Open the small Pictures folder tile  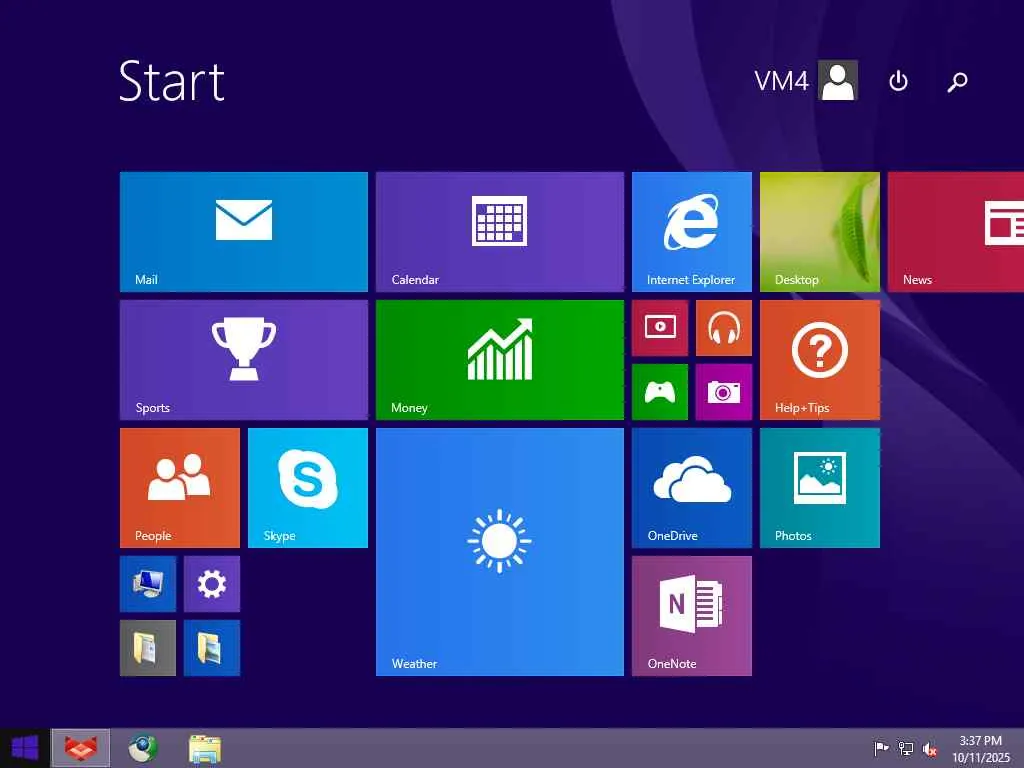pos(212,648)
